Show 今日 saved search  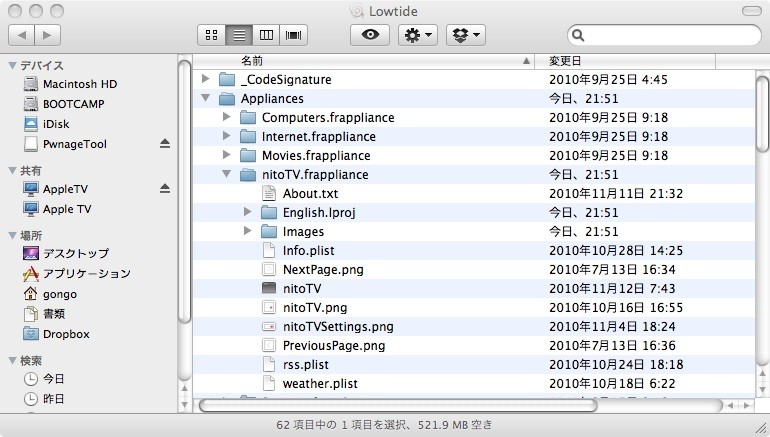point(53,379)
